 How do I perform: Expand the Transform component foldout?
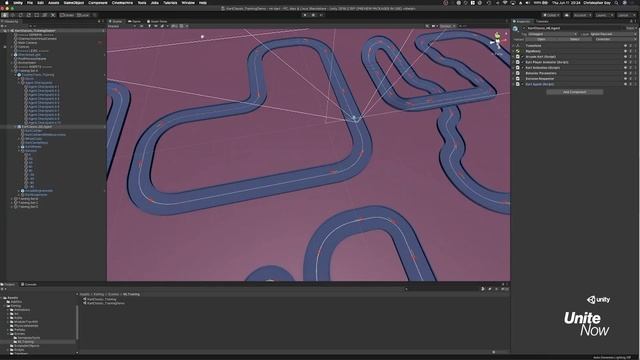513,46
